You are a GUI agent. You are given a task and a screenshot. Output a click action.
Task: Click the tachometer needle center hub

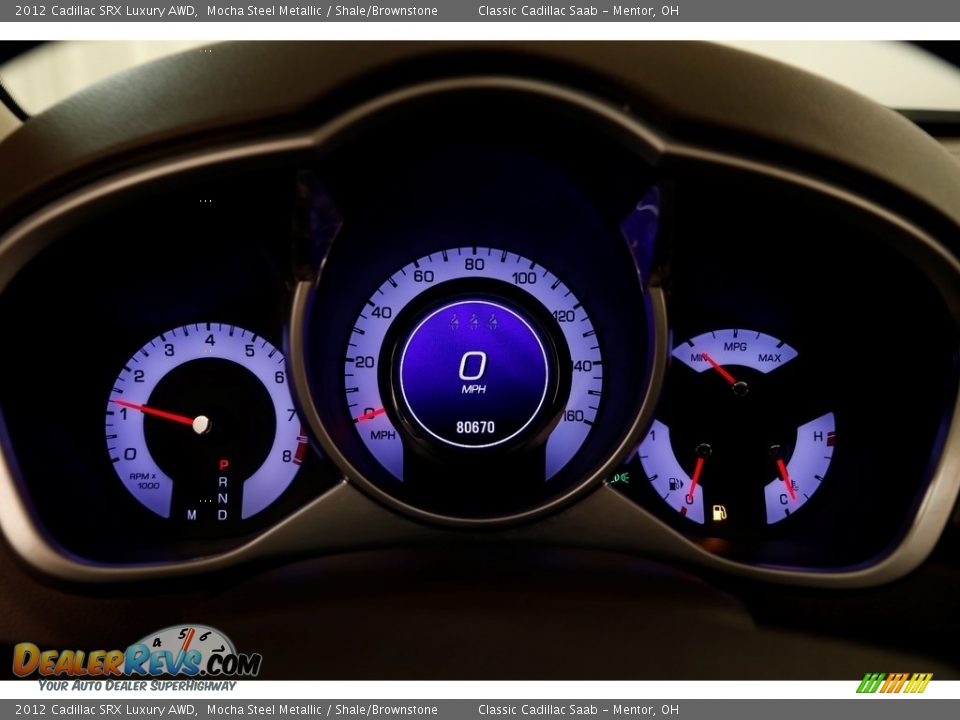(x=201, y=424)
